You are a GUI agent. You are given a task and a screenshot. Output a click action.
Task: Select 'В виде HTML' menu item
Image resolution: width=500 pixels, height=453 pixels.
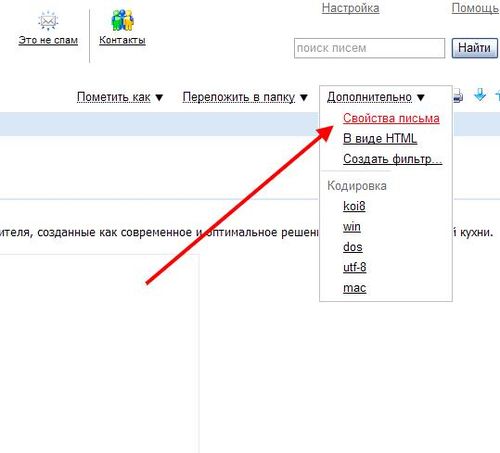[380, 138]
